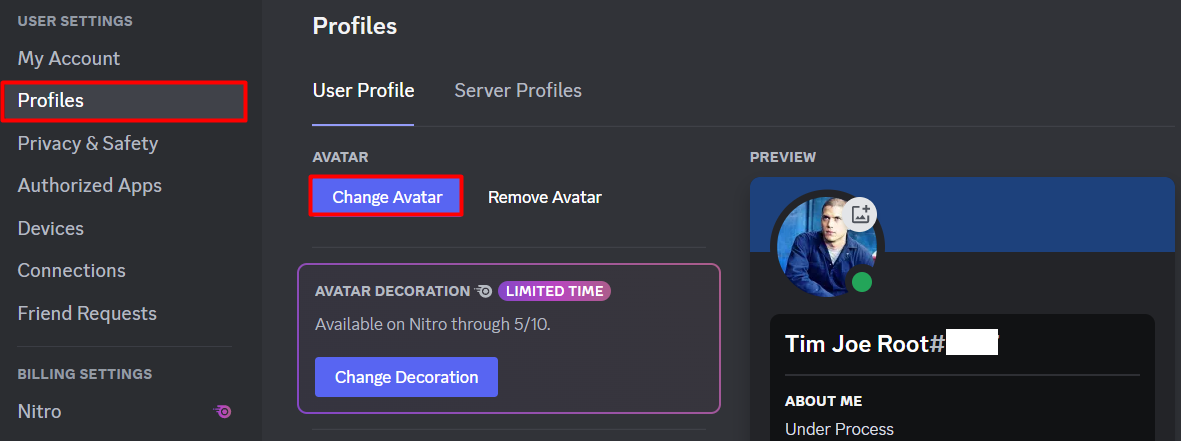Click the upload image icon on avatar

(860, 214)
